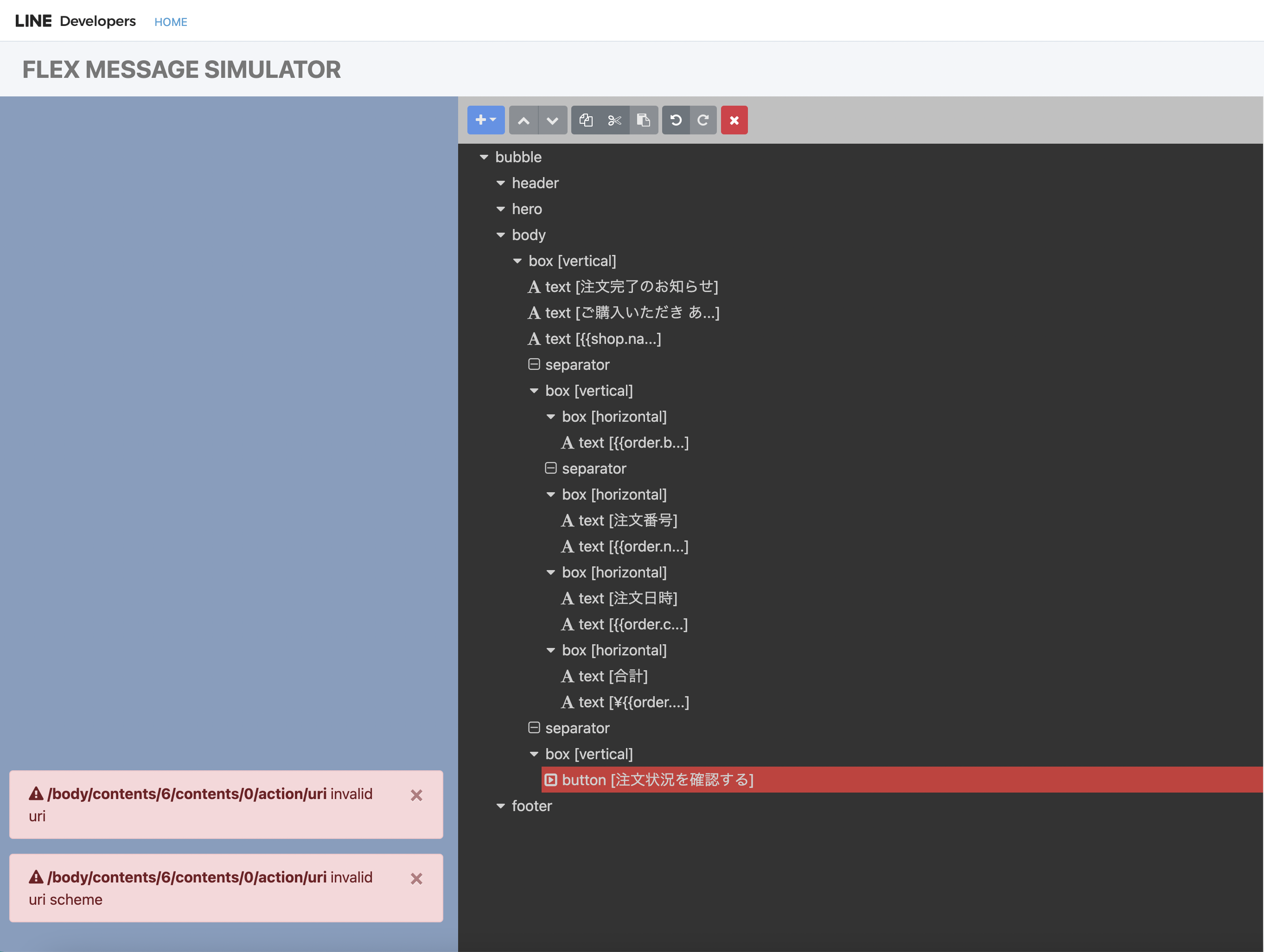Move selected element down with arrow
The height and width of the screenshot is (952, 1264).
(552, 121)
